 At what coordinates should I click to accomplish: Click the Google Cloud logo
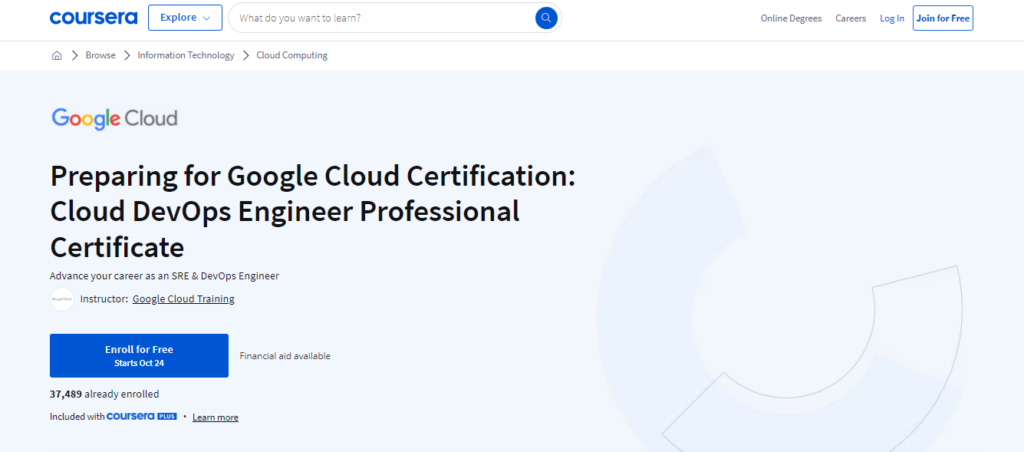(114, 119)
